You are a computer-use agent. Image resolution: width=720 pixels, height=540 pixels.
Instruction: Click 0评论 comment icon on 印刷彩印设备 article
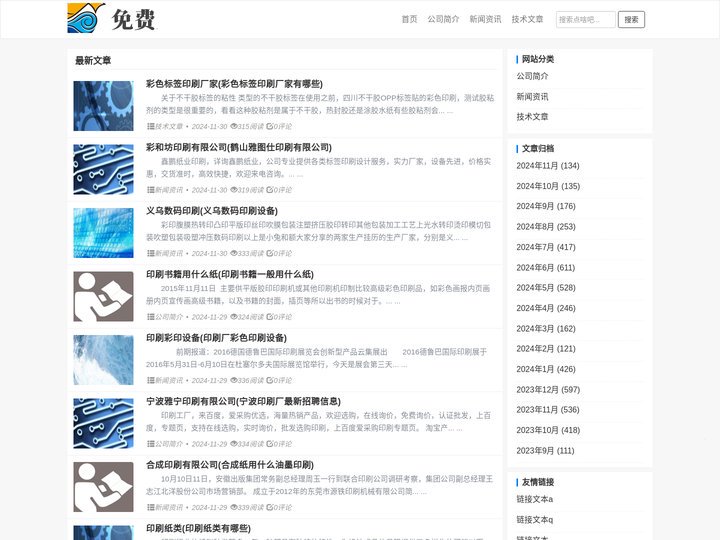pyautogui.click(x=270, y=380)
